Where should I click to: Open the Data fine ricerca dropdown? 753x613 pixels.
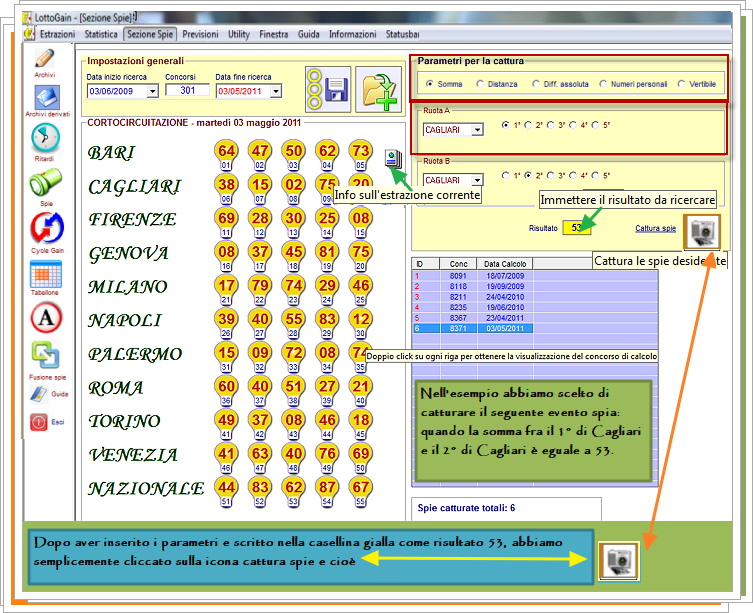click(276, 91)
